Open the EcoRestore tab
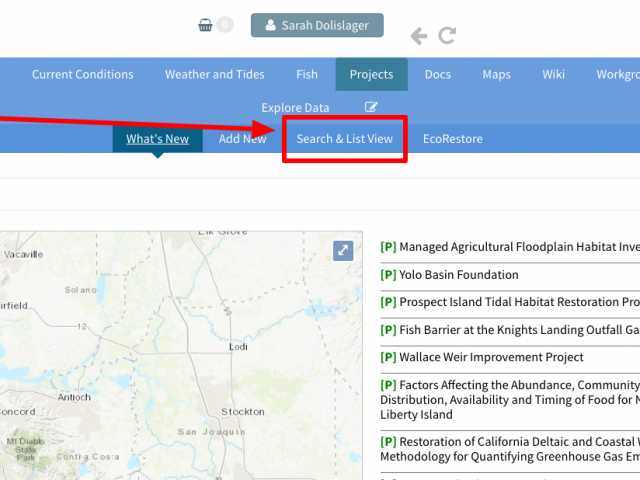The width and height of the screenshot is (640, 480). 453,139
